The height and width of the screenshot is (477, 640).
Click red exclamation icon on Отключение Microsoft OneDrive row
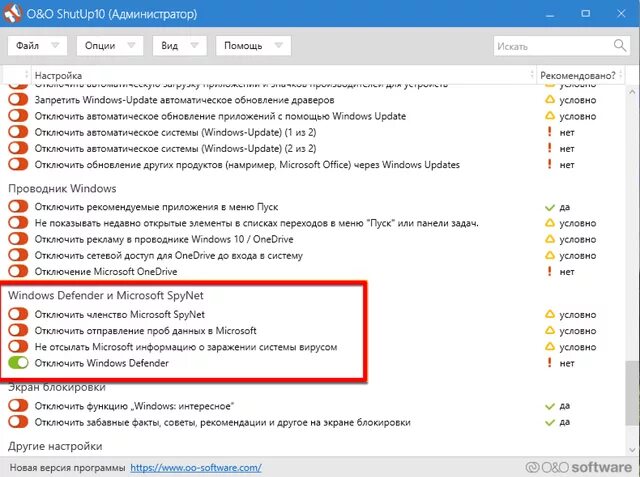click(x=549, y=271)
